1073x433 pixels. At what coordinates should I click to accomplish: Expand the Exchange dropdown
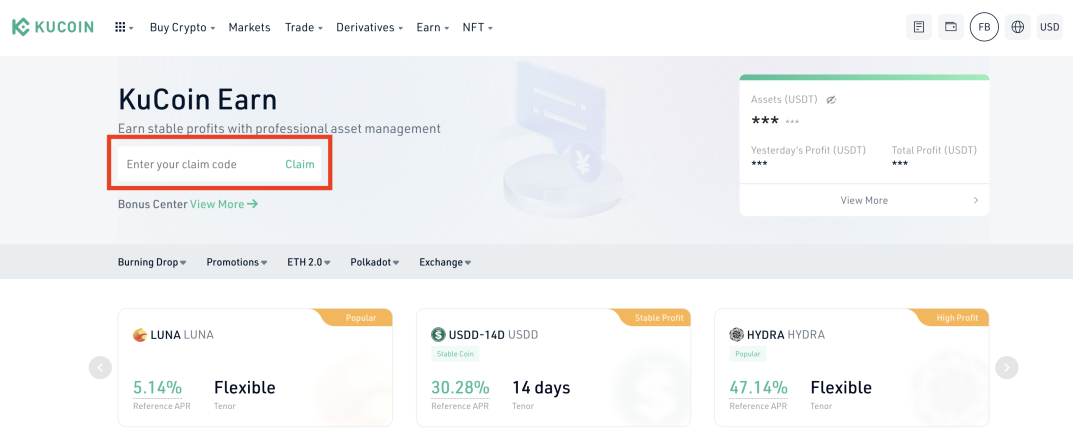pos(445,262)
